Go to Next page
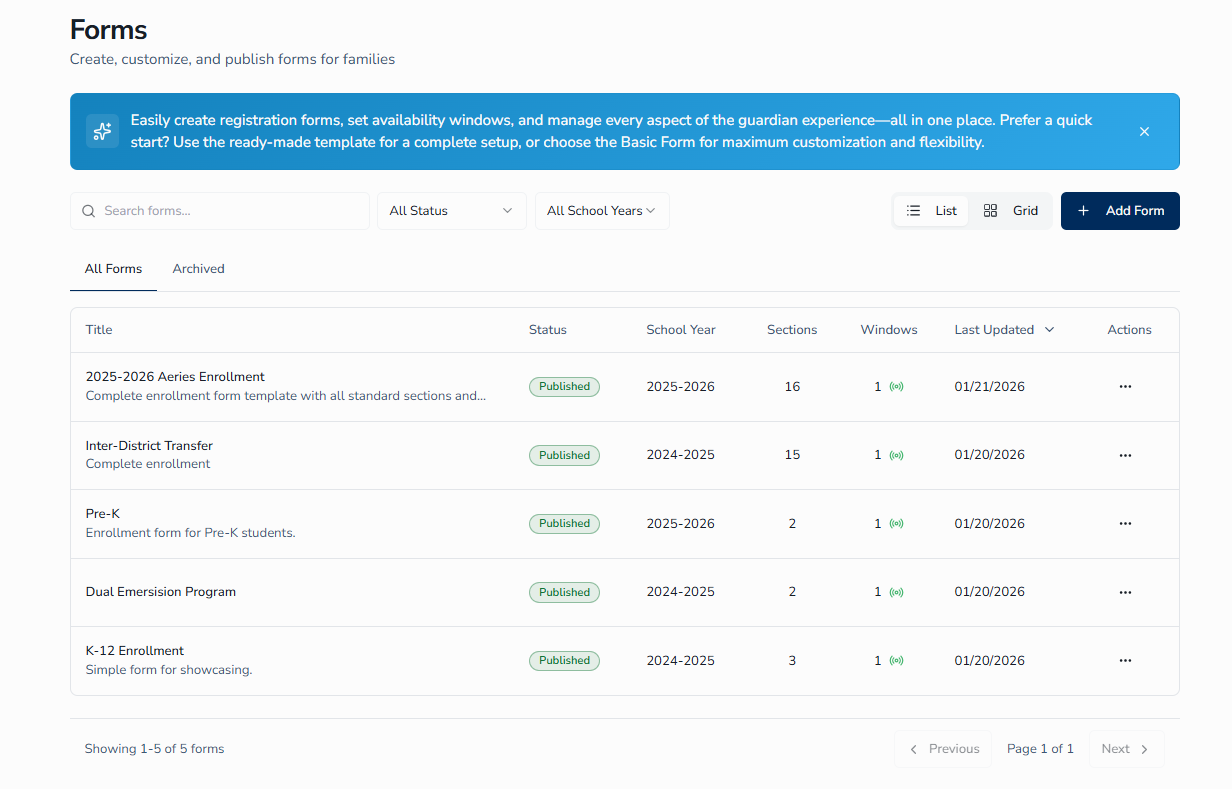 click(1127, 749)
